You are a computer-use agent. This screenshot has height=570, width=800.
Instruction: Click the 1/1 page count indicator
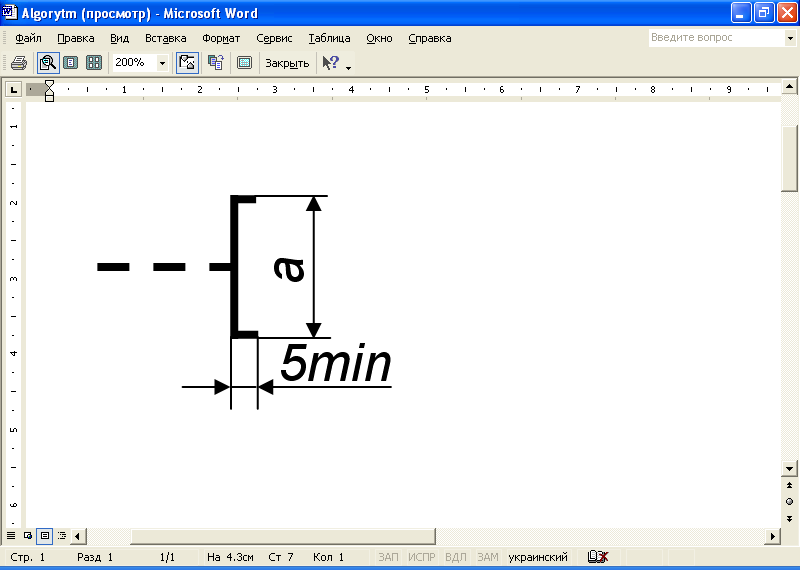[x=167, y=557]
